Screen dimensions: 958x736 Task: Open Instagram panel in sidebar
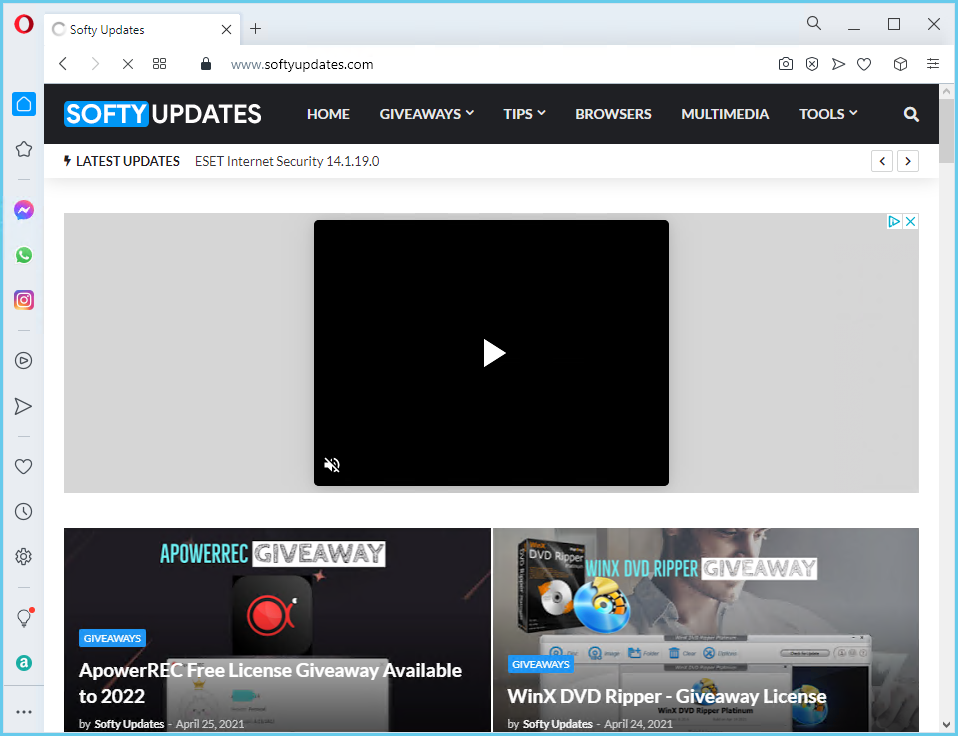point(24,300)
